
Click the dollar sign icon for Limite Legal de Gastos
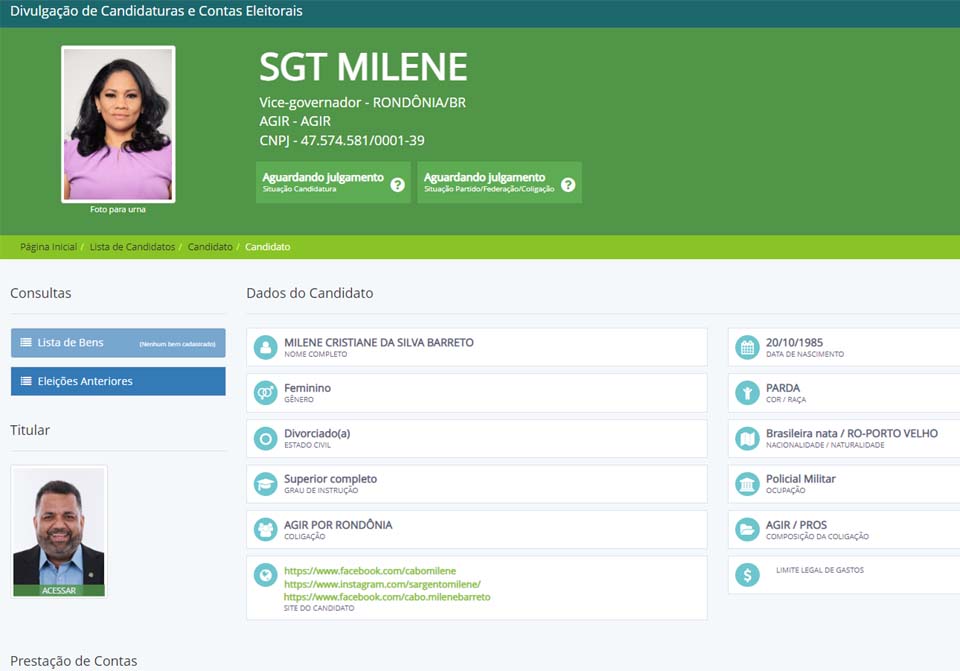[x=746, y=575]
